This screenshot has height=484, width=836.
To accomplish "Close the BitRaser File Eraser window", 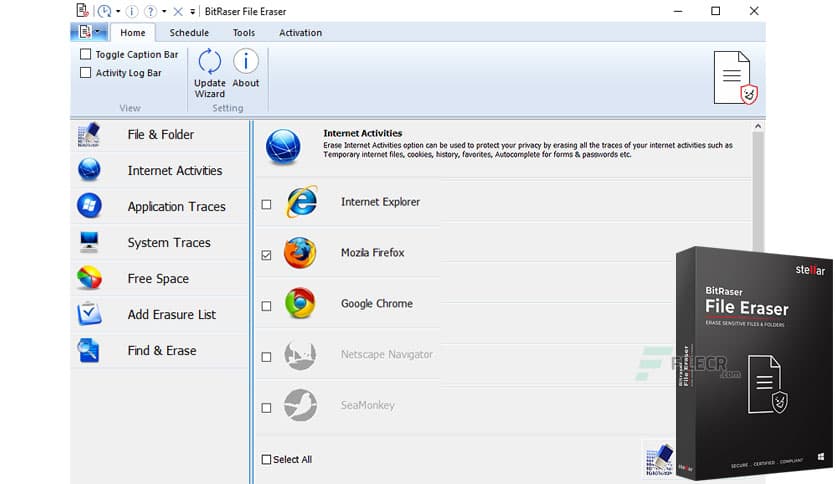I will coord(753,11).
